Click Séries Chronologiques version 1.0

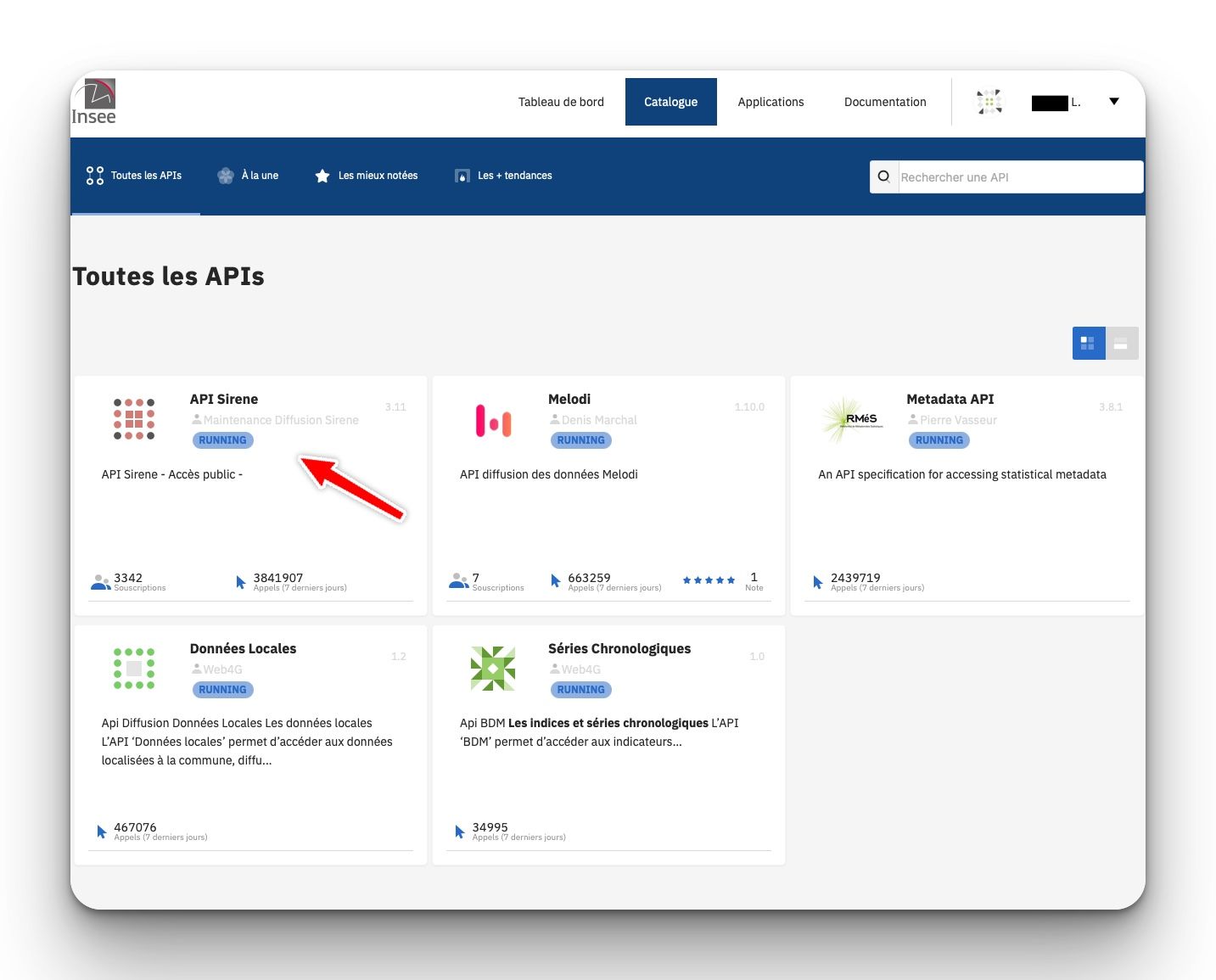pos(757,657)
